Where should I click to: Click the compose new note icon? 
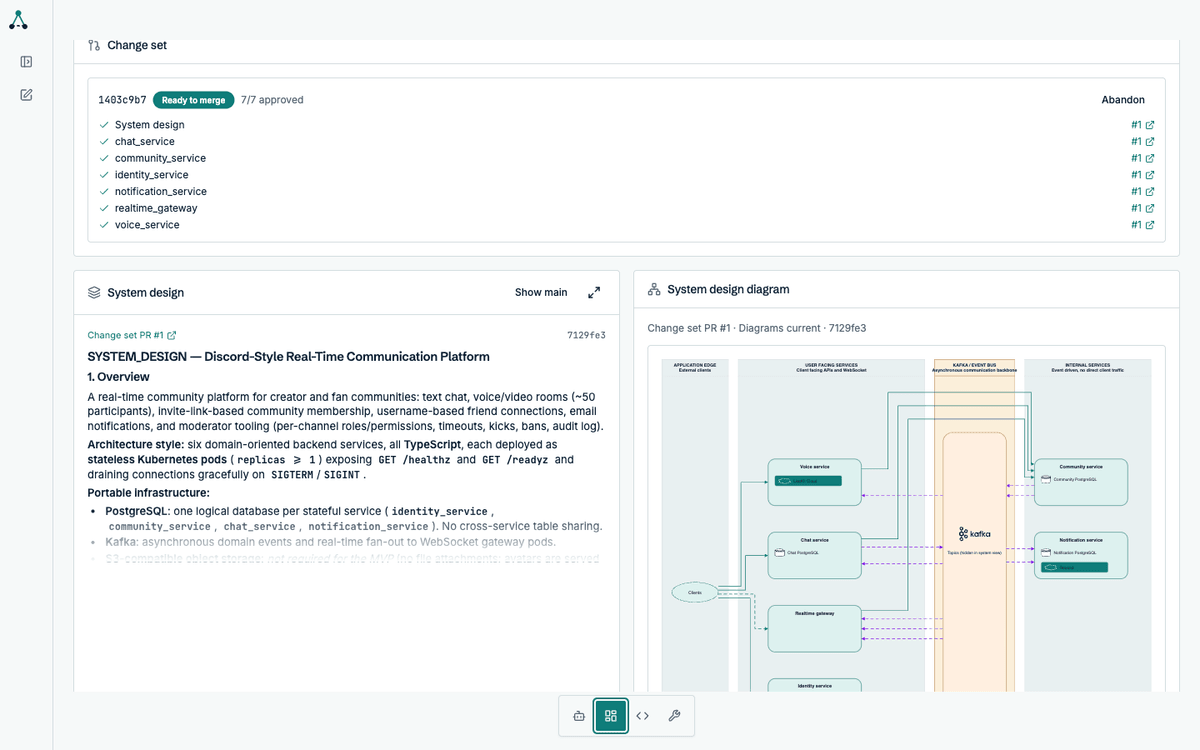(26, 95)
